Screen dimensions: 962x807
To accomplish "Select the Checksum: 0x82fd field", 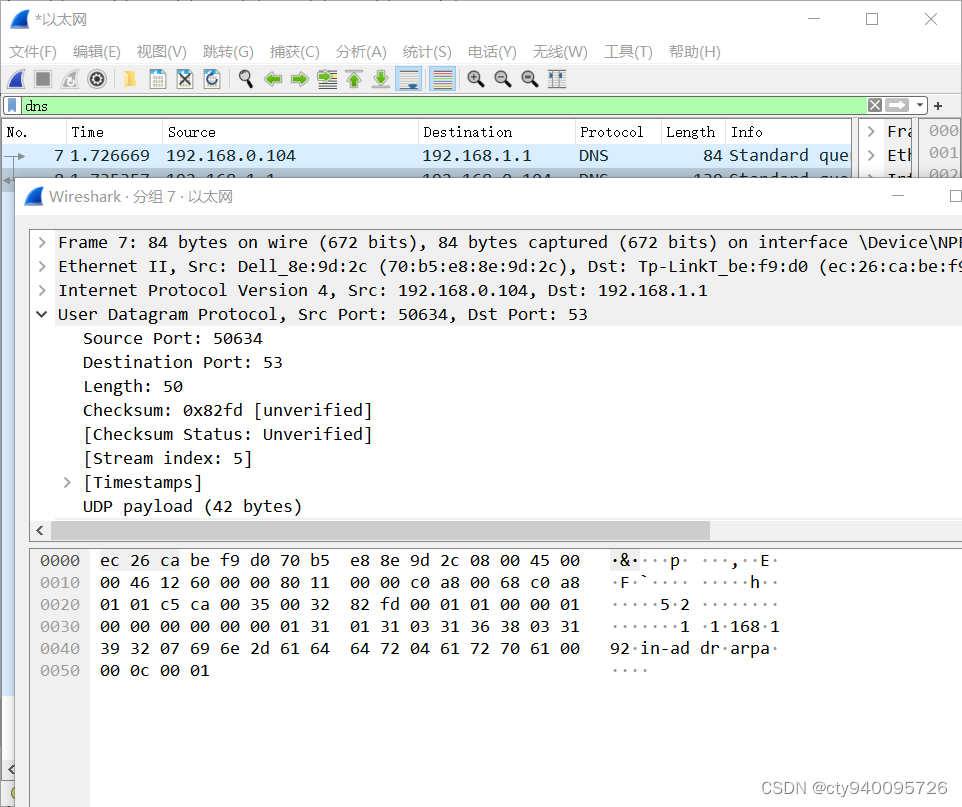I will [228, 410].
